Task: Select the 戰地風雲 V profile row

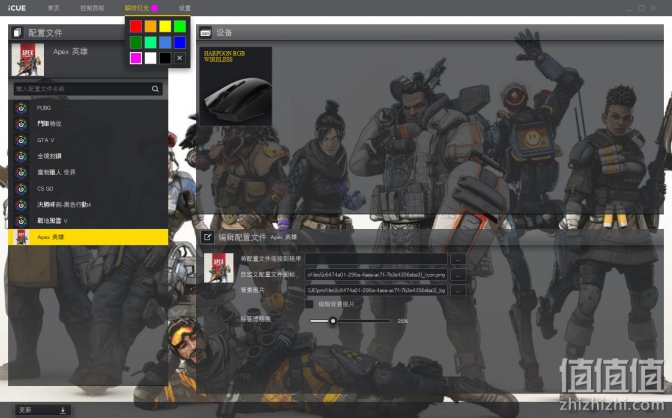Action: [88, 221]
